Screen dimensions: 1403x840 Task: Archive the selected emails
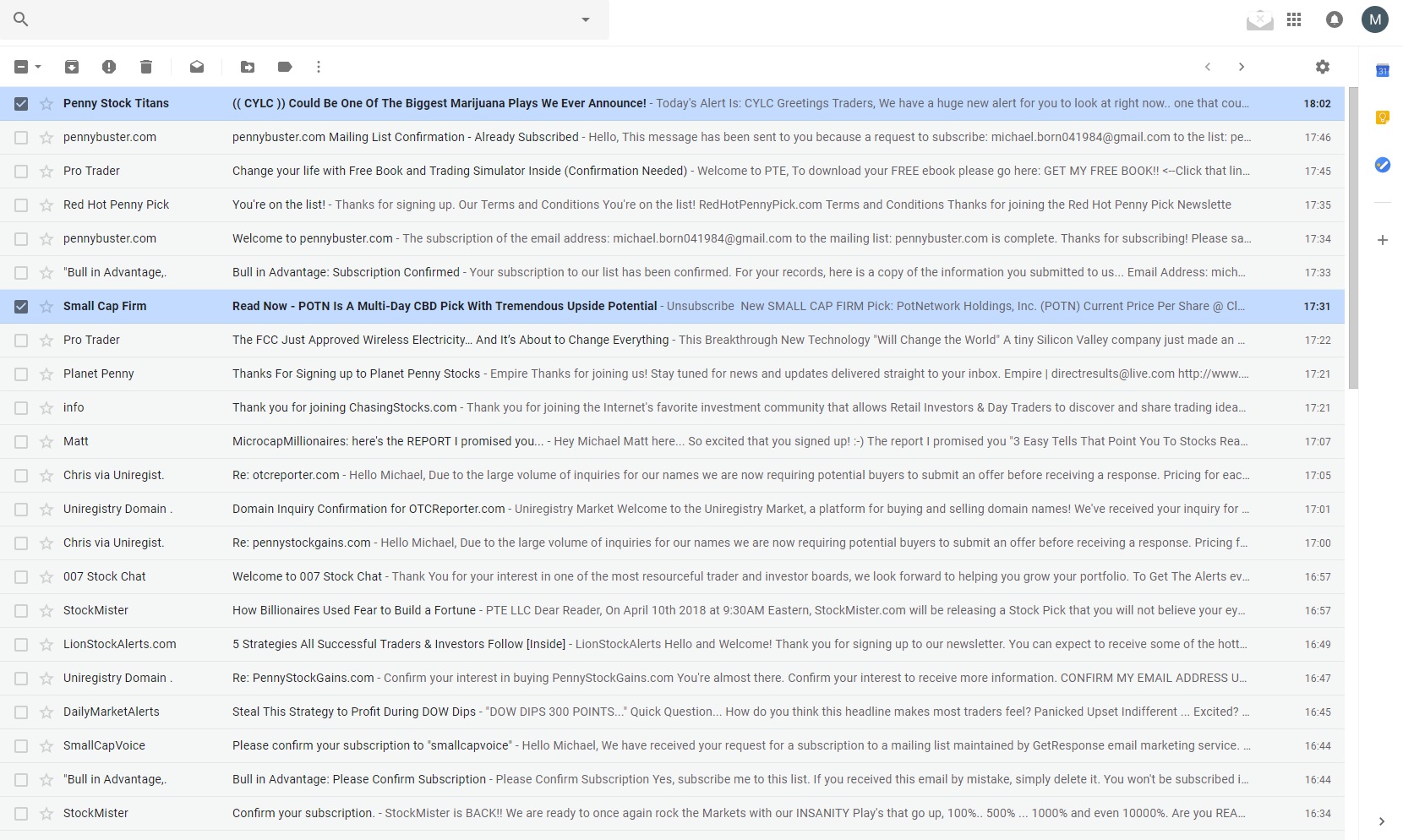tap(72, 67)
